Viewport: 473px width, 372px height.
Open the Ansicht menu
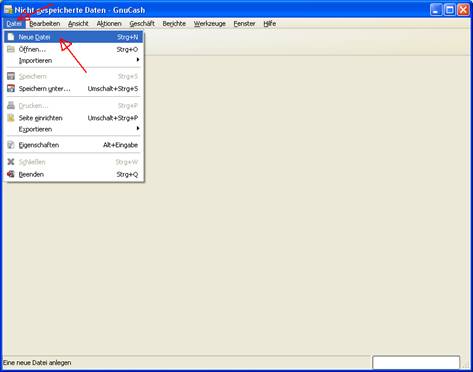tap(78, 24)
